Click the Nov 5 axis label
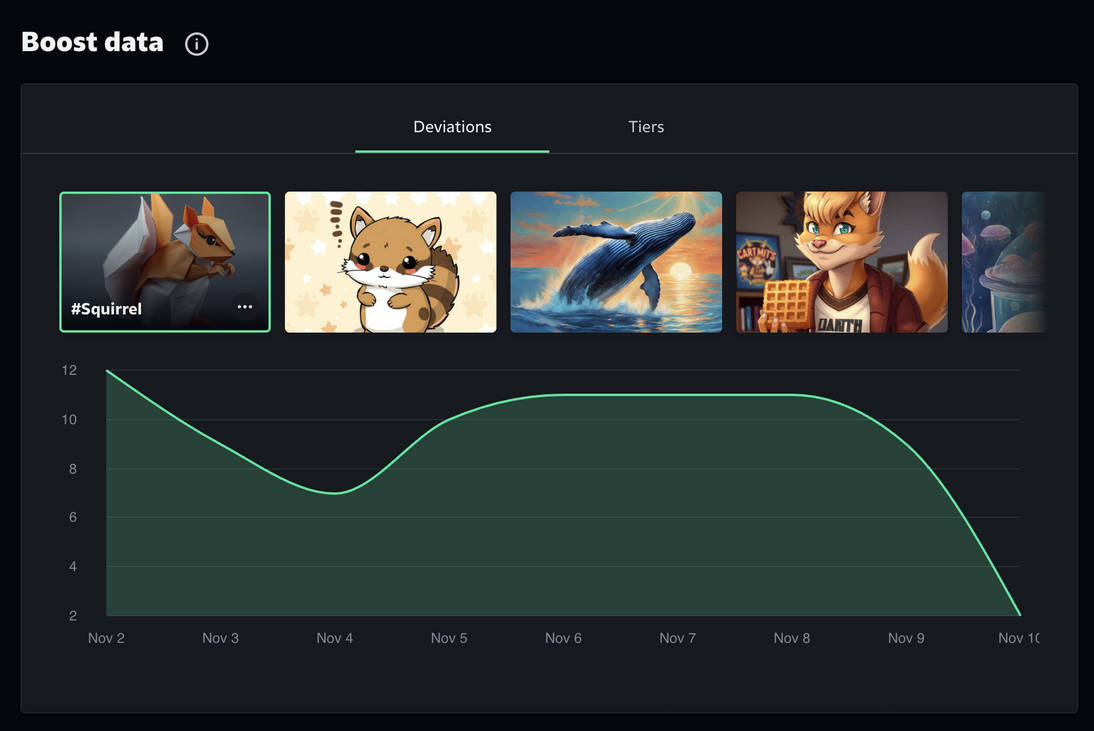Image resolution: width=1094 pixels, height=731 pixels. (x=449, y=638)
